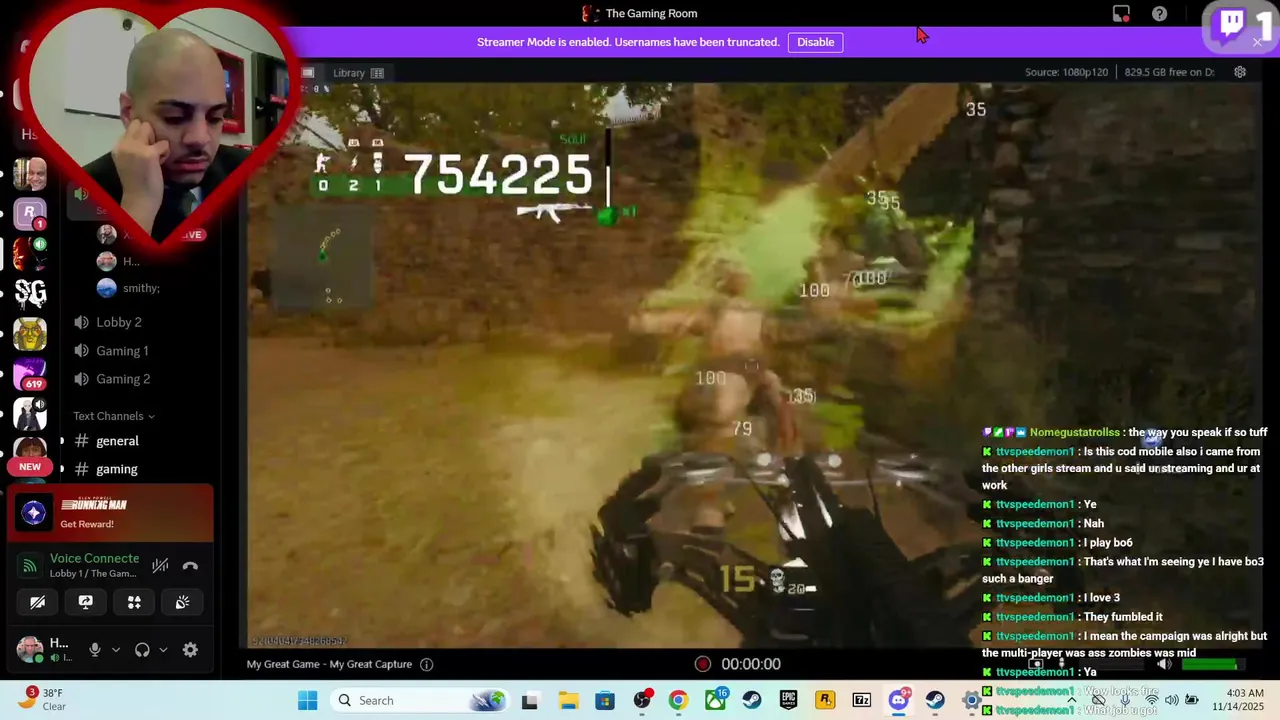Open 7-Zip from taskbar
This screenshot has width=1280, height=720.
coord(861,700)
